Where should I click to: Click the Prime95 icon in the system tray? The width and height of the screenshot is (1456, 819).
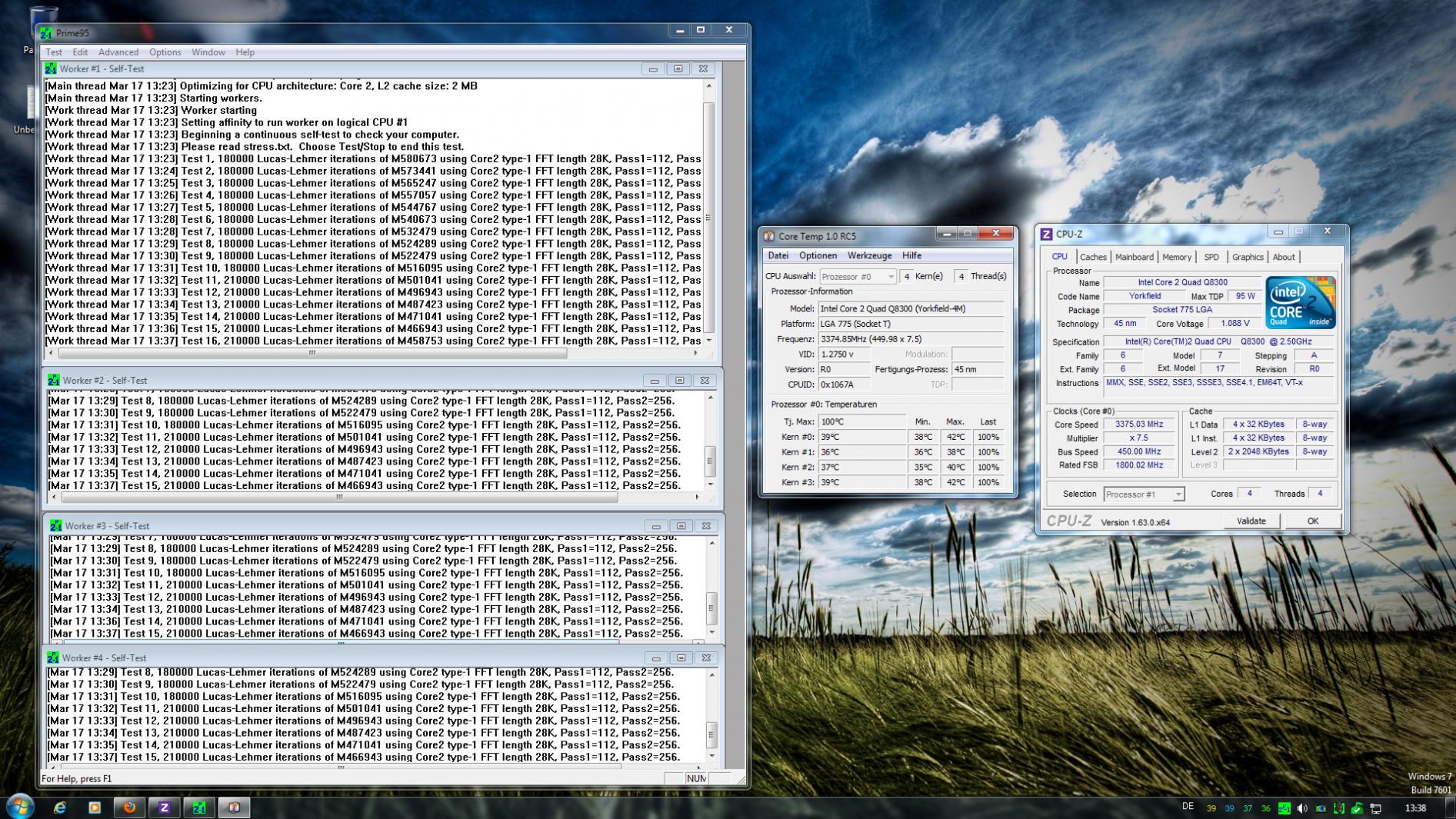coord(1284,808)
